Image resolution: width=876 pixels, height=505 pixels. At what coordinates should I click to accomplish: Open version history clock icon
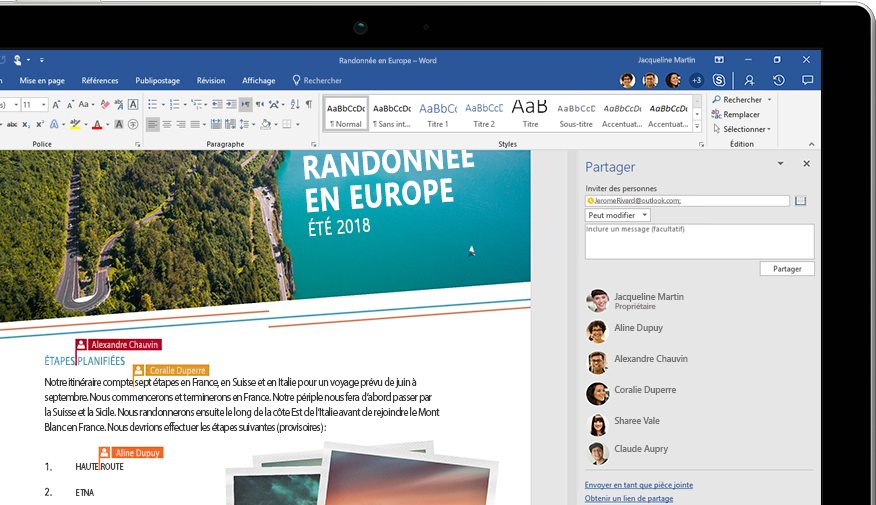pos(779,80)
